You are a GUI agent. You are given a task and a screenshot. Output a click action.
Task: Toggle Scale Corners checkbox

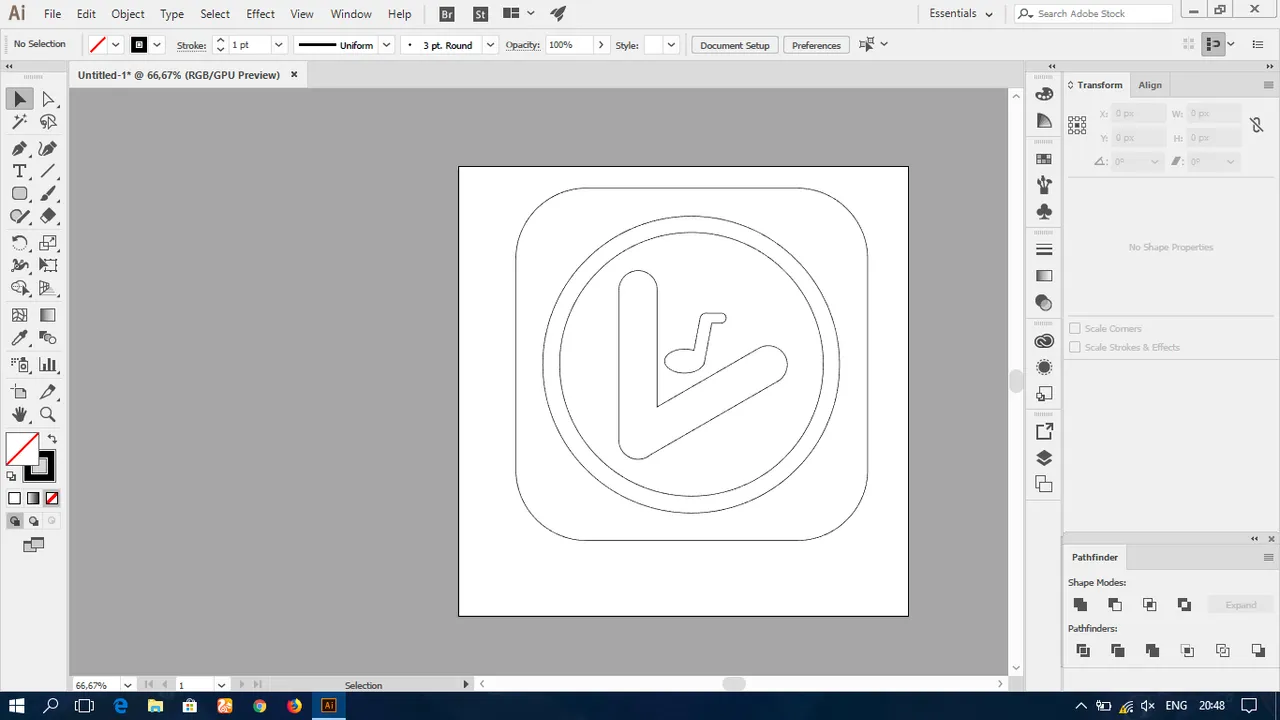(x=1075, y=328)
